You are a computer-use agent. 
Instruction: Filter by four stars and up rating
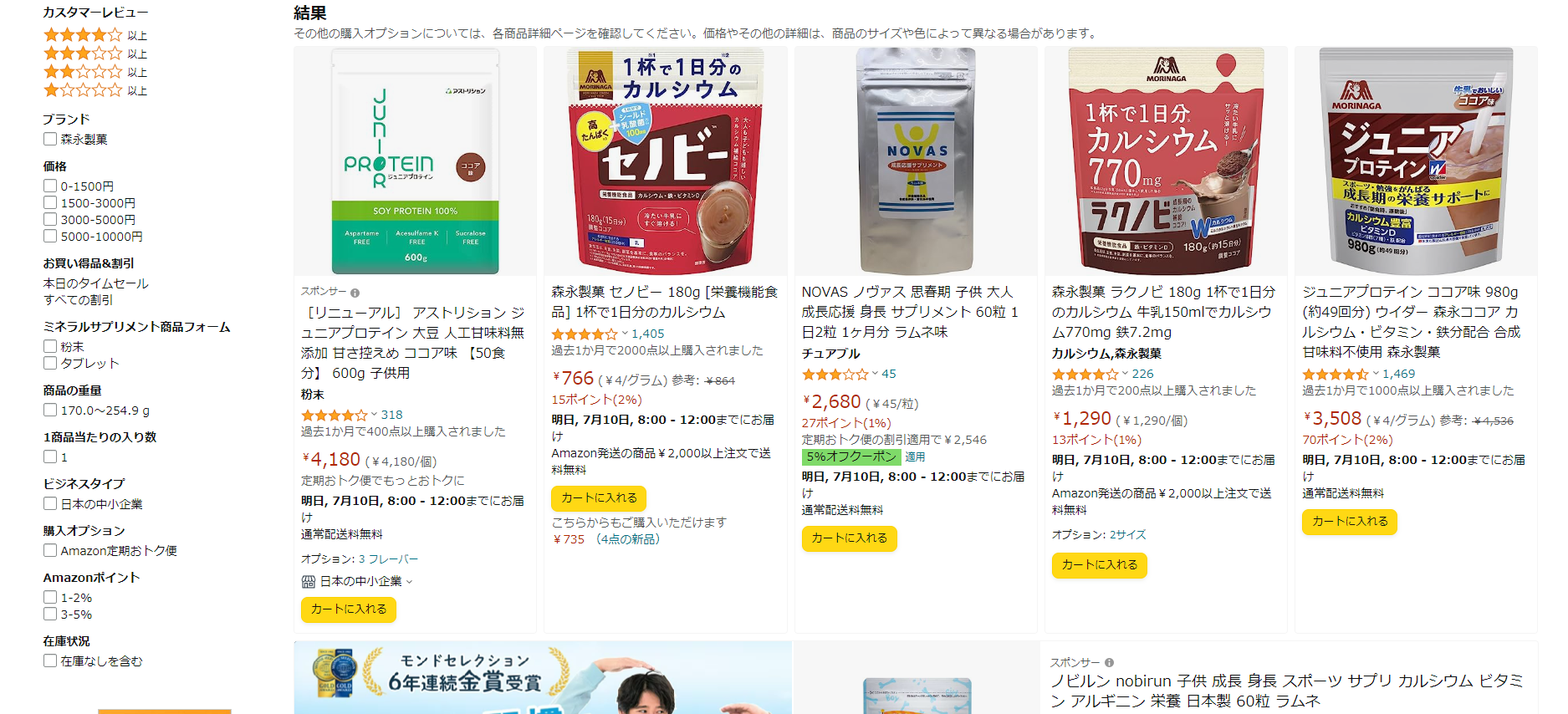click(x=94, y=35)
